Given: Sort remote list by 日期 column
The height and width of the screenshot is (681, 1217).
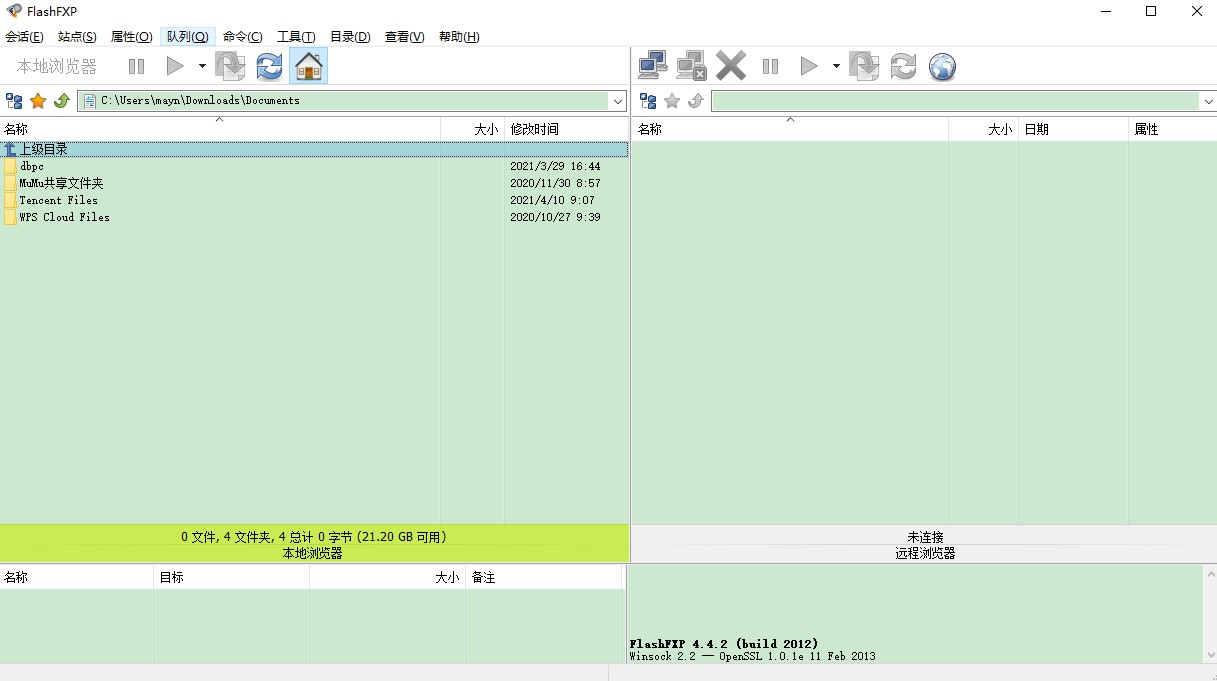Looking at the screenshot, I should click(1074, 129).
